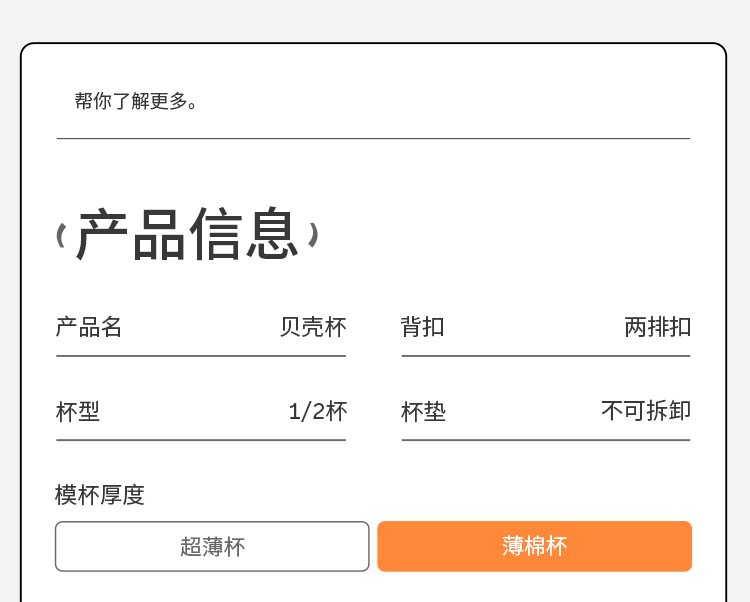Viewport: 750px width, 602px height.
Task: Click the underline beneath the 杯型 row
Action: click(x=201, y=440)
